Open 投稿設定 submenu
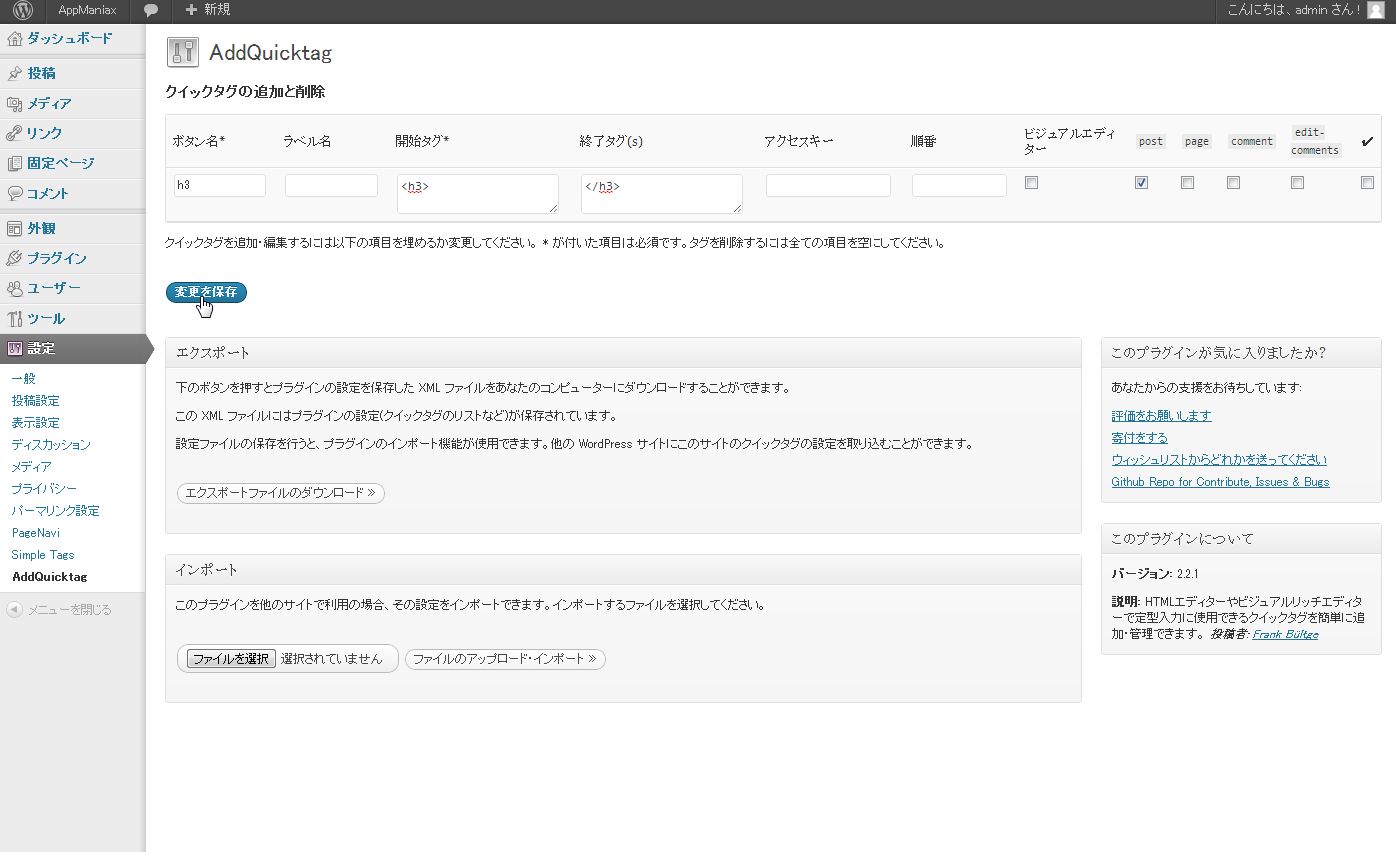1396x852 pixels. coord(35,400)
